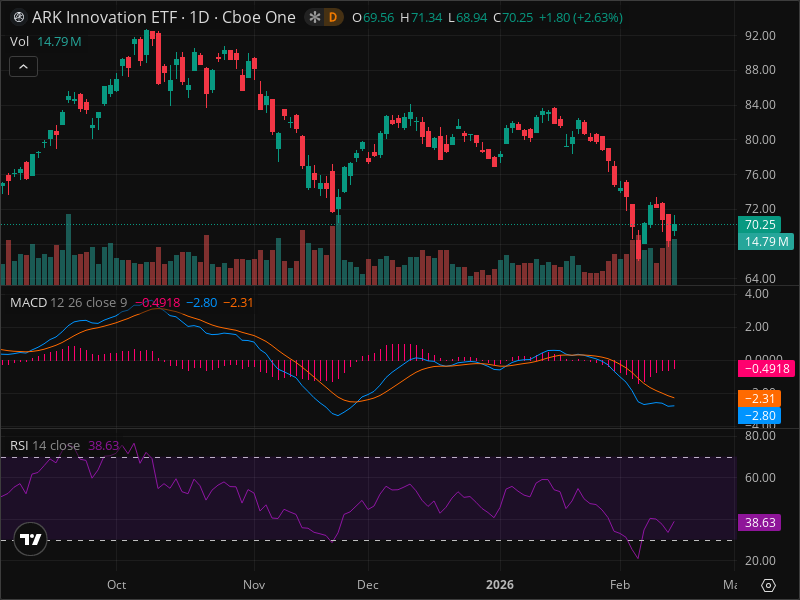Collapse the indicator legend with the chevron button
This screenshot has width=800, height=600.
point(23,66)
